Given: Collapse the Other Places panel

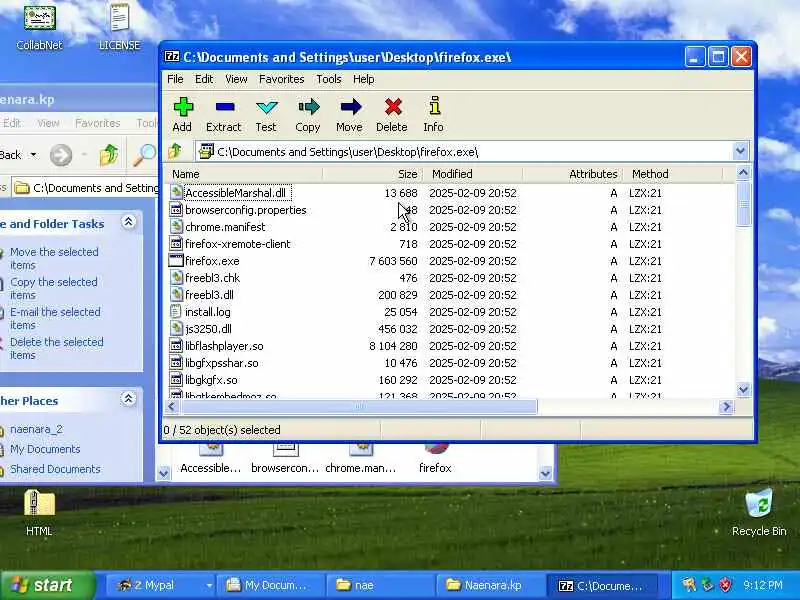Looking at the screenshot, I should 128,399.
